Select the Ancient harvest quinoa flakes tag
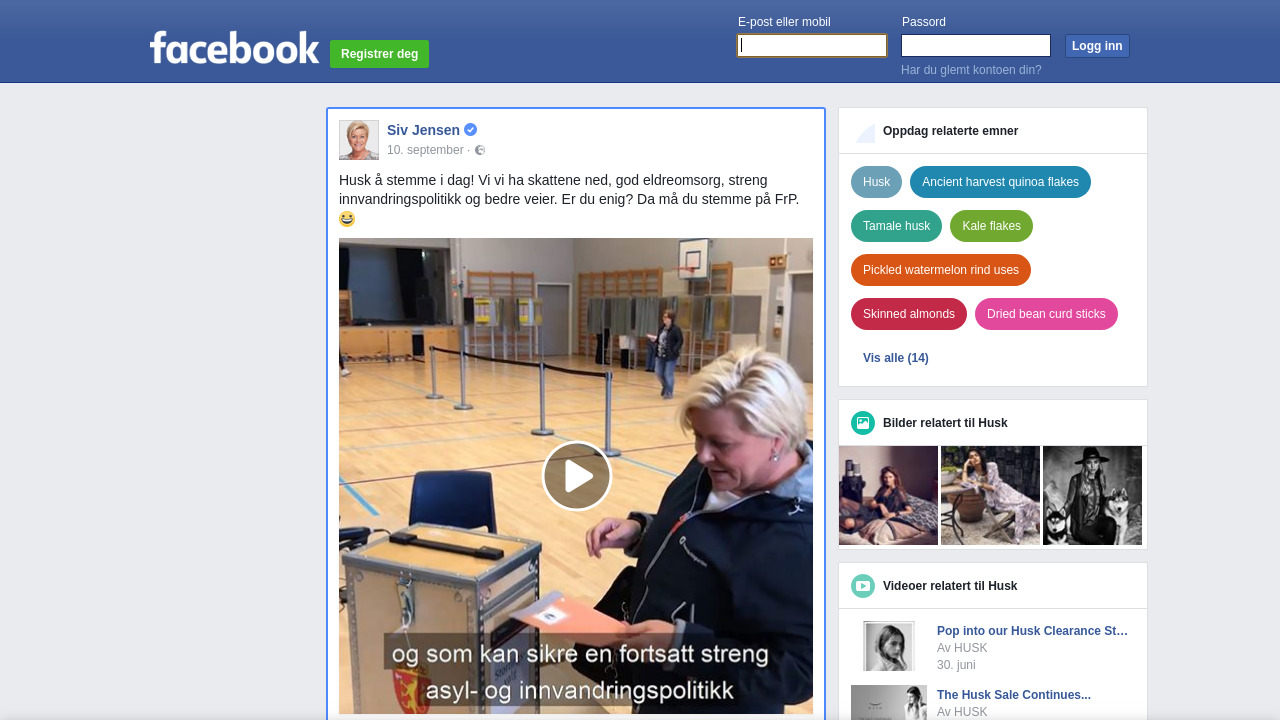This screenshot has width=1280, height=720. tap(1000, 182)
